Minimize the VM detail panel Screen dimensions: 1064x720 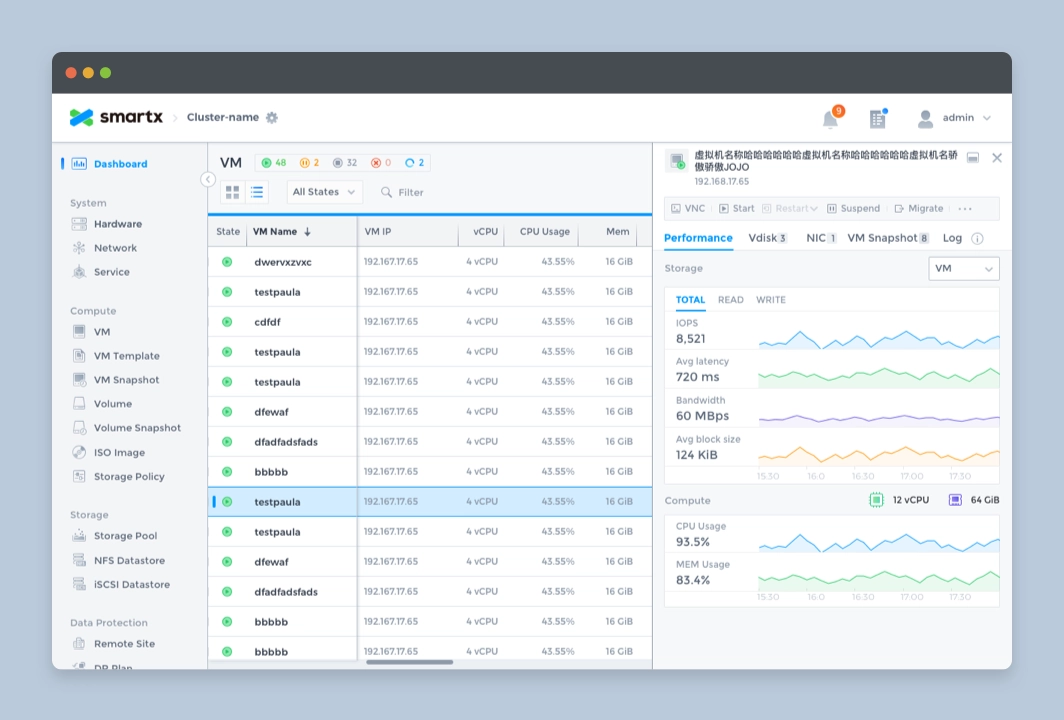click(x=972, y=158)
